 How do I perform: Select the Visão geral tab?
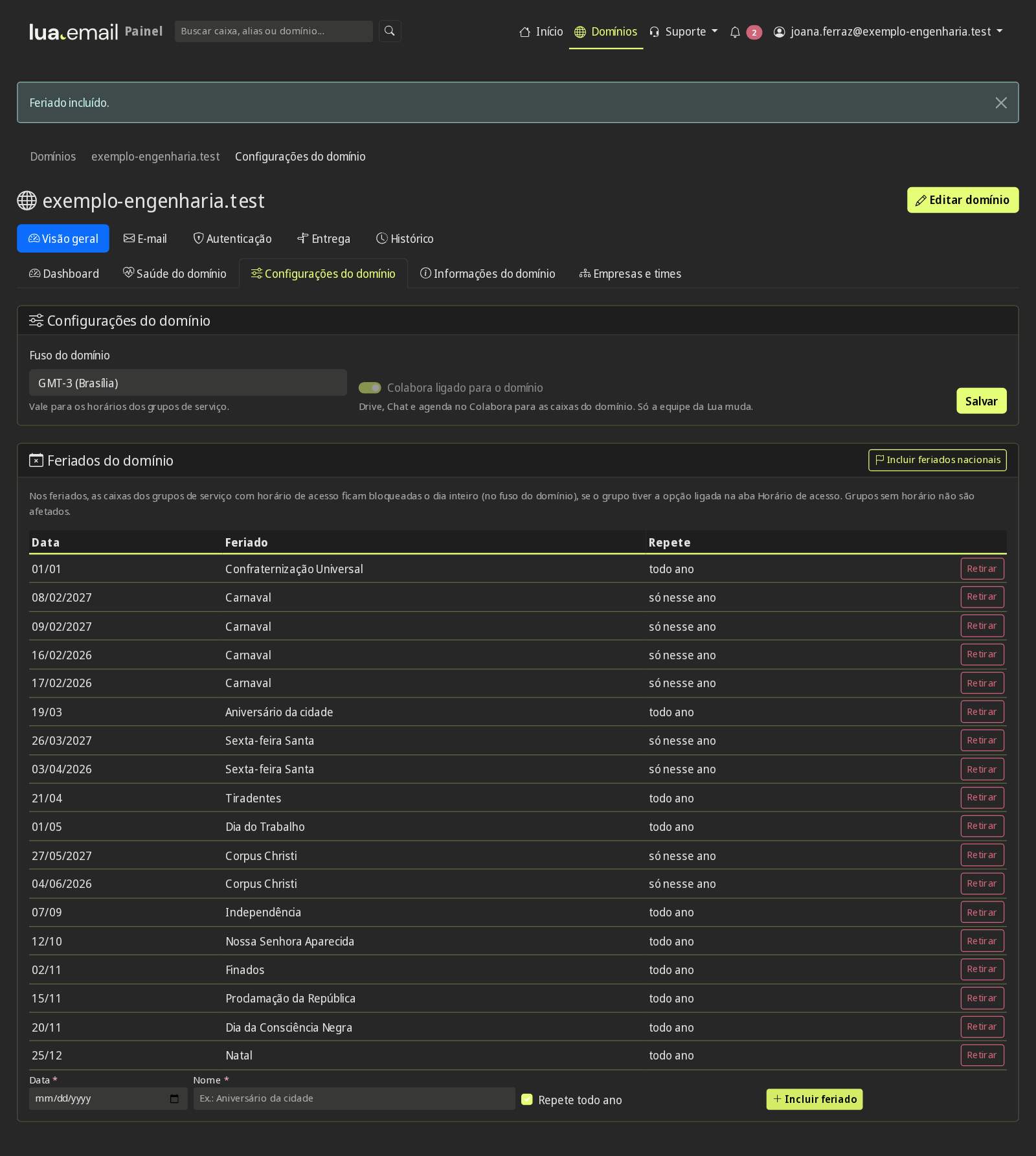click(63, 238)
